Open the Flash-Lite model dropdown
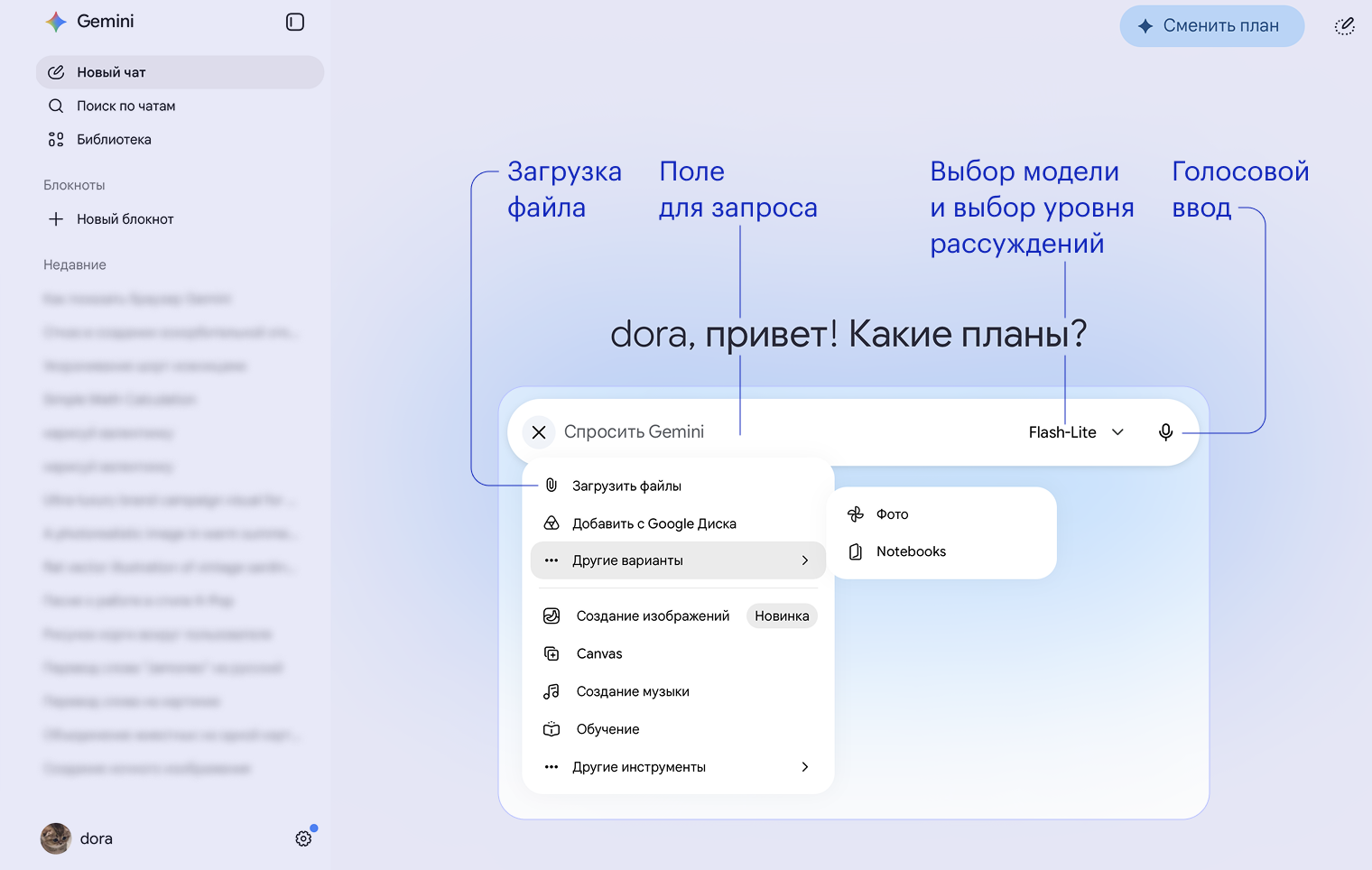 pyautogui.click(x=1076, y=432)
